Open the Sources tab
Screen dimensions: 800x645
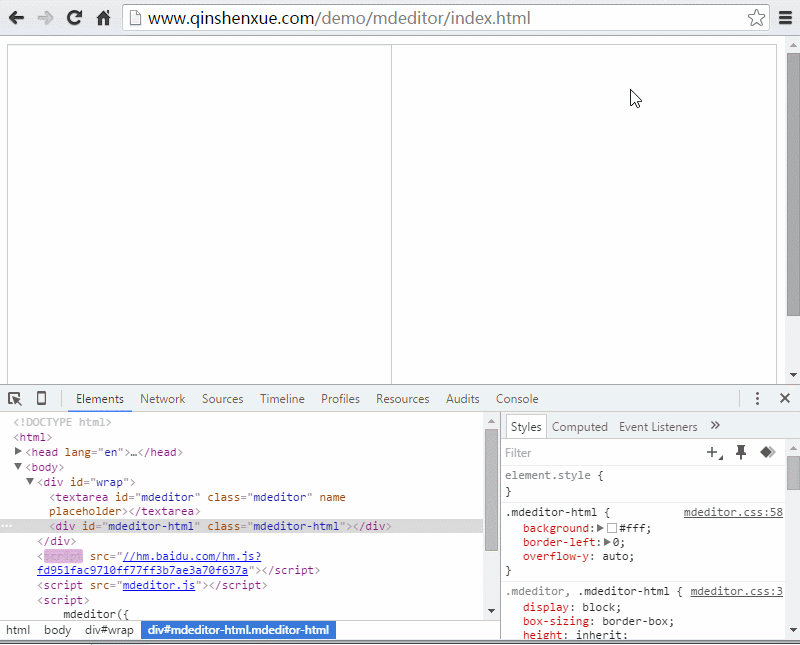click(x=222, y=399)
